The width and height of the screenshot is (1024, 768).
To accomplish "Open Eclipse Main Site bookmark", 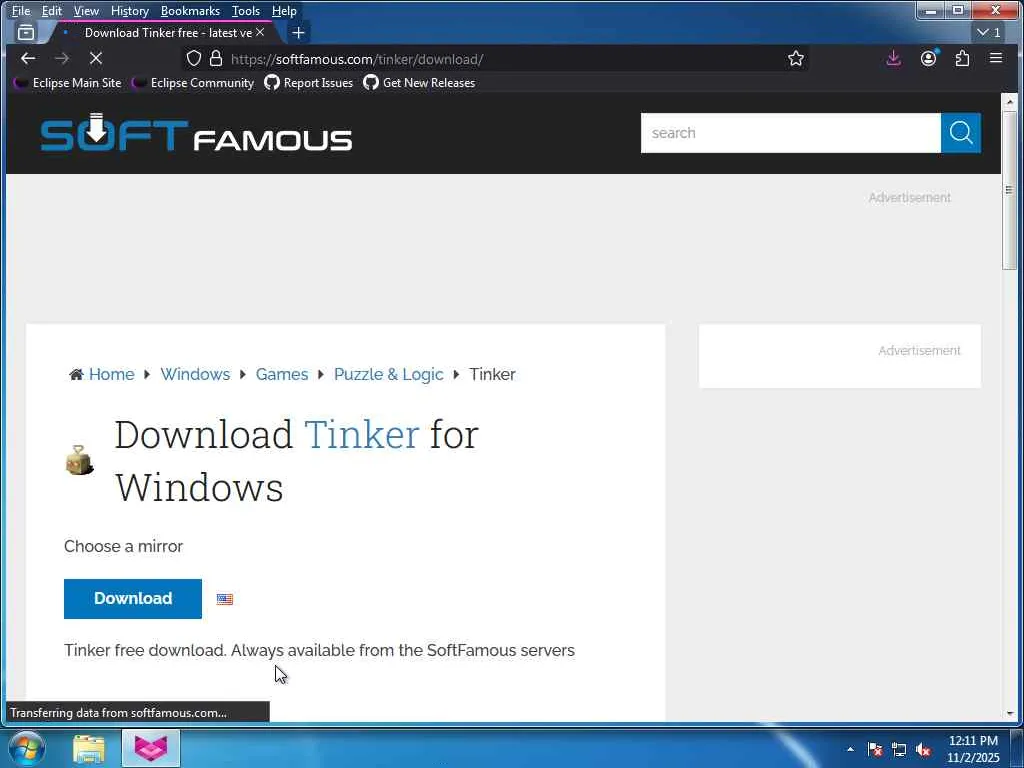I will click(x=69, y=83).
